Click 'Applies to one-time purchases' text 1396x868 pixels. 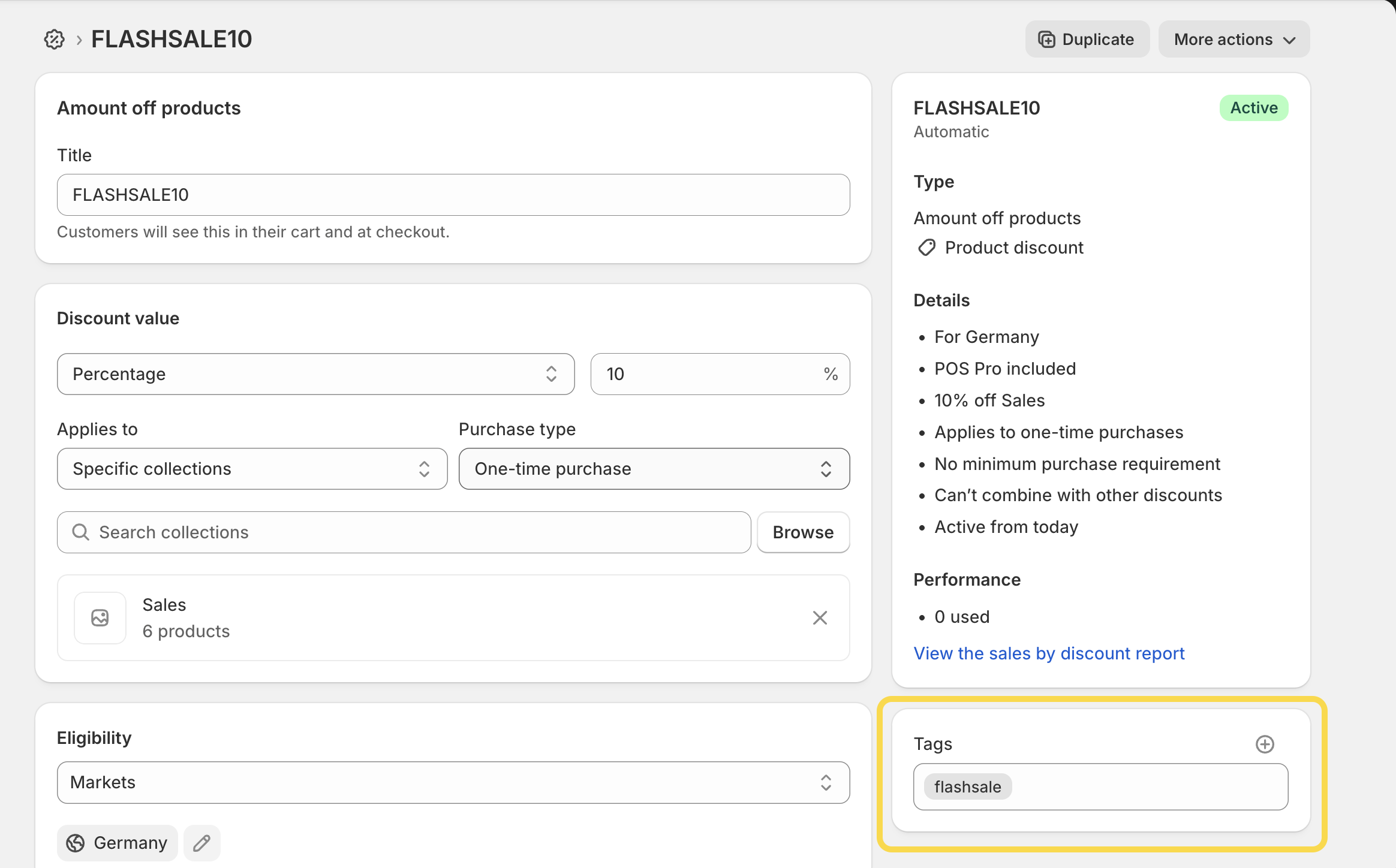(x=1058, y=432)
